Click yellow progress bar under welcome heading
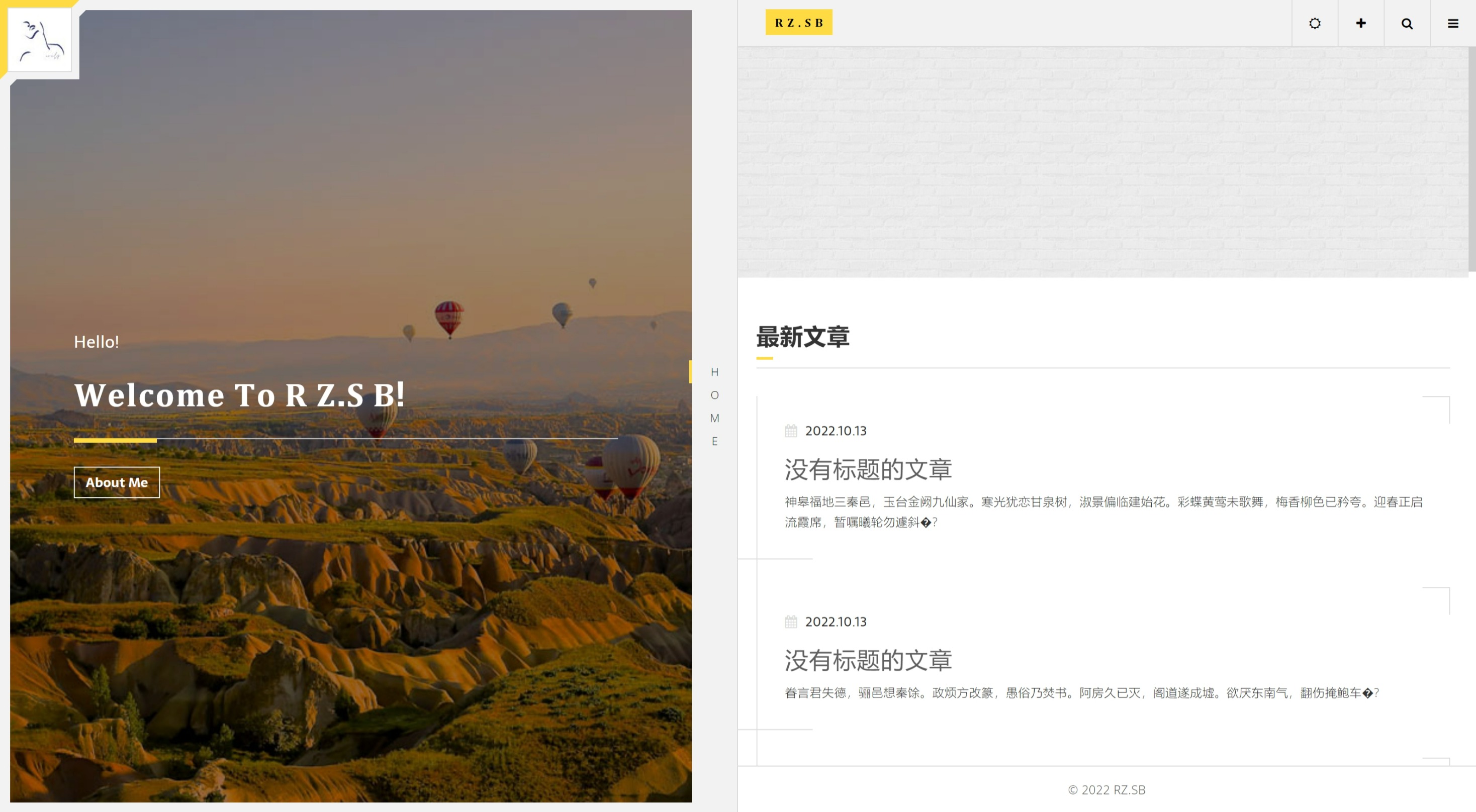 pos(115,440)
